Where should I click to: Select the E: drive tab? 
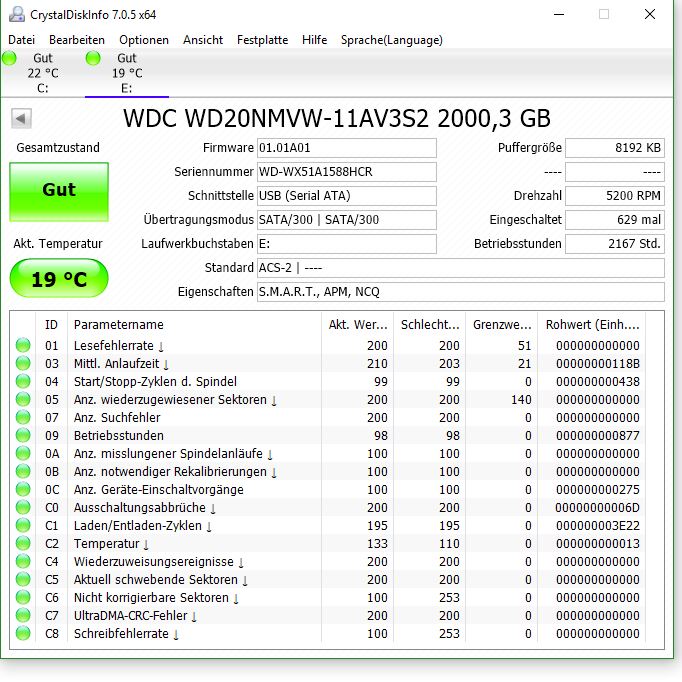(127, 73)
